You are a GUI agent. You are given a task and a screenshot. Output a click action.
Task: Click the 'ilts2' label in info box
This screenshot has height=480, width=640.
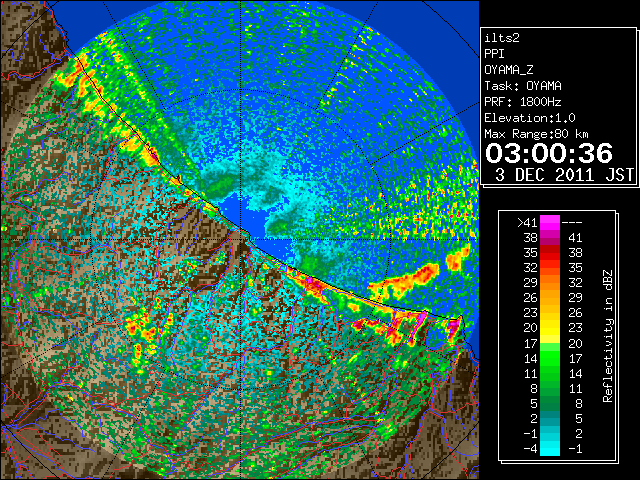502,38
